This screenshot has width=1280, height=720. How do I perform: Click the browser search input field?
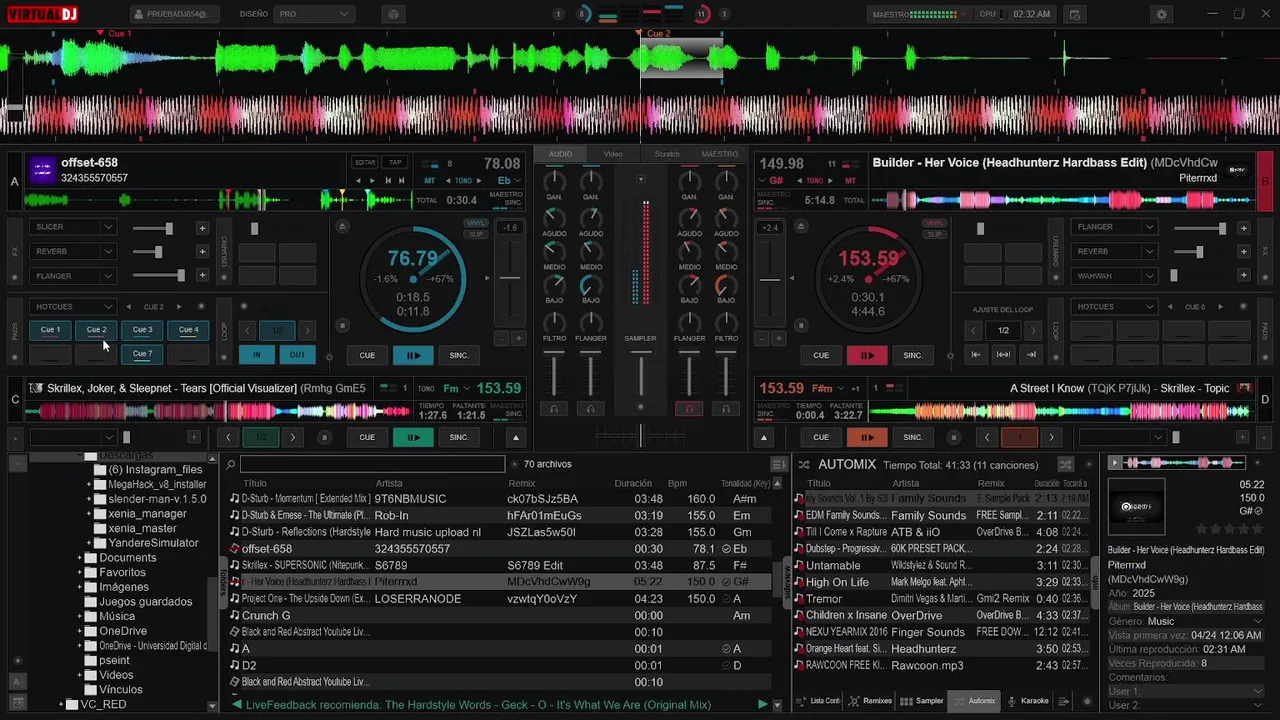coord(372,465)
